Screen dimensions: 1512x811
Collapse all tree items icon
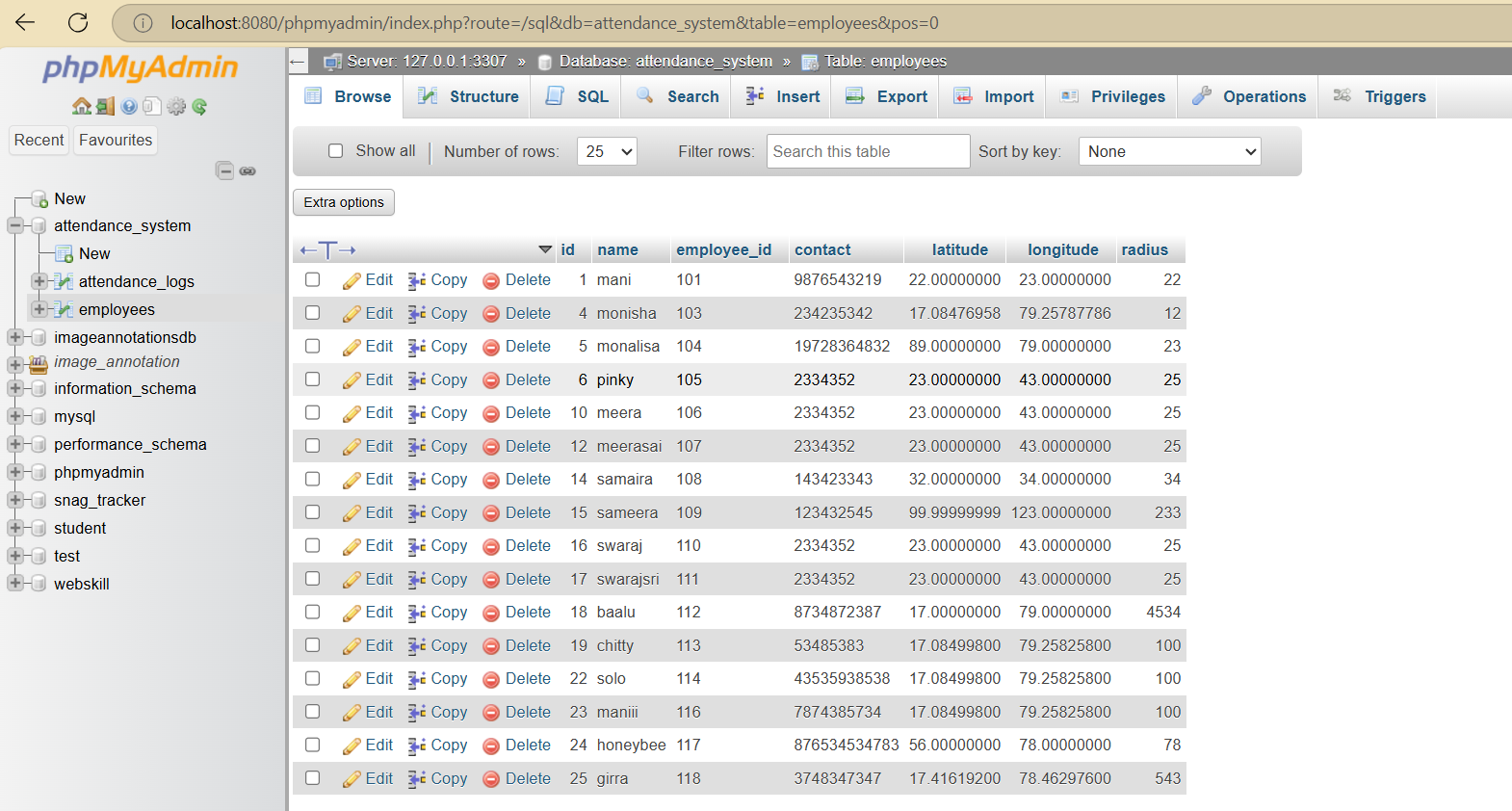coord(224,170)
